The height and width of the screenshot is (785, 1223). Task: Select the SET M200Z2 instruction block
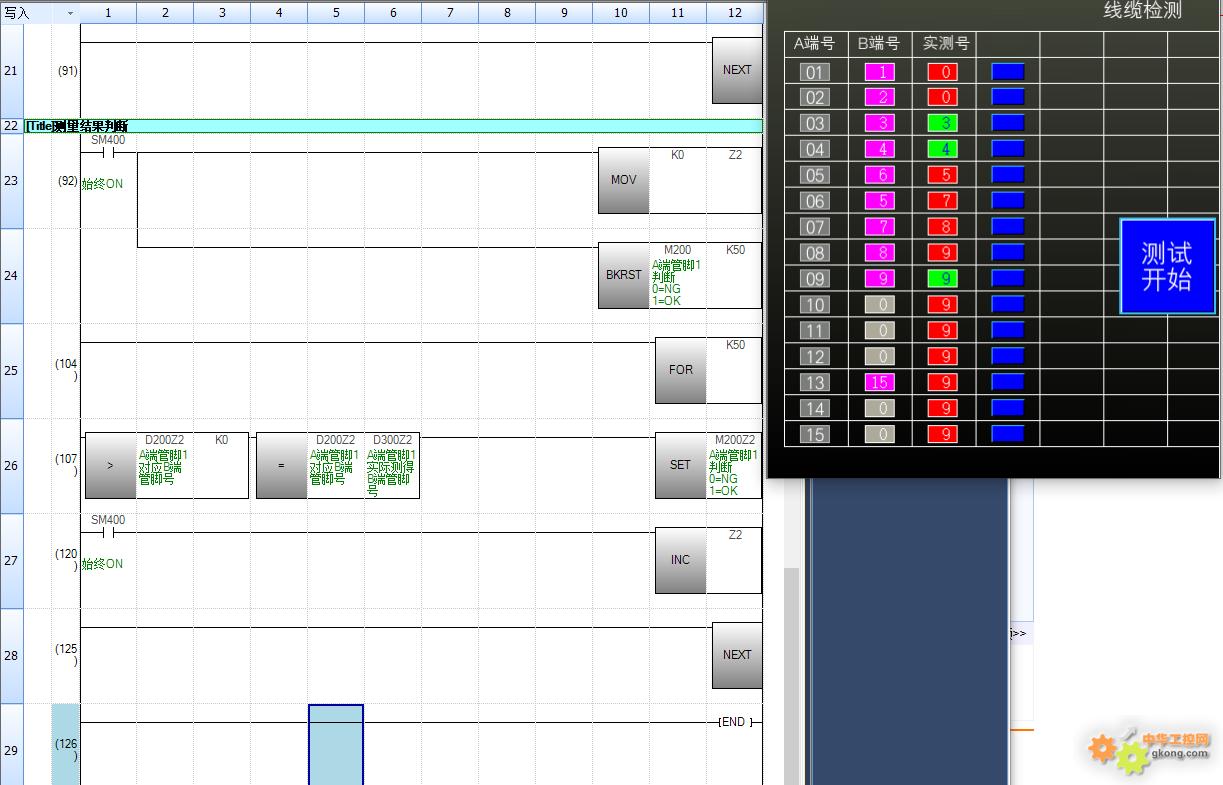(x=680, y=465)
